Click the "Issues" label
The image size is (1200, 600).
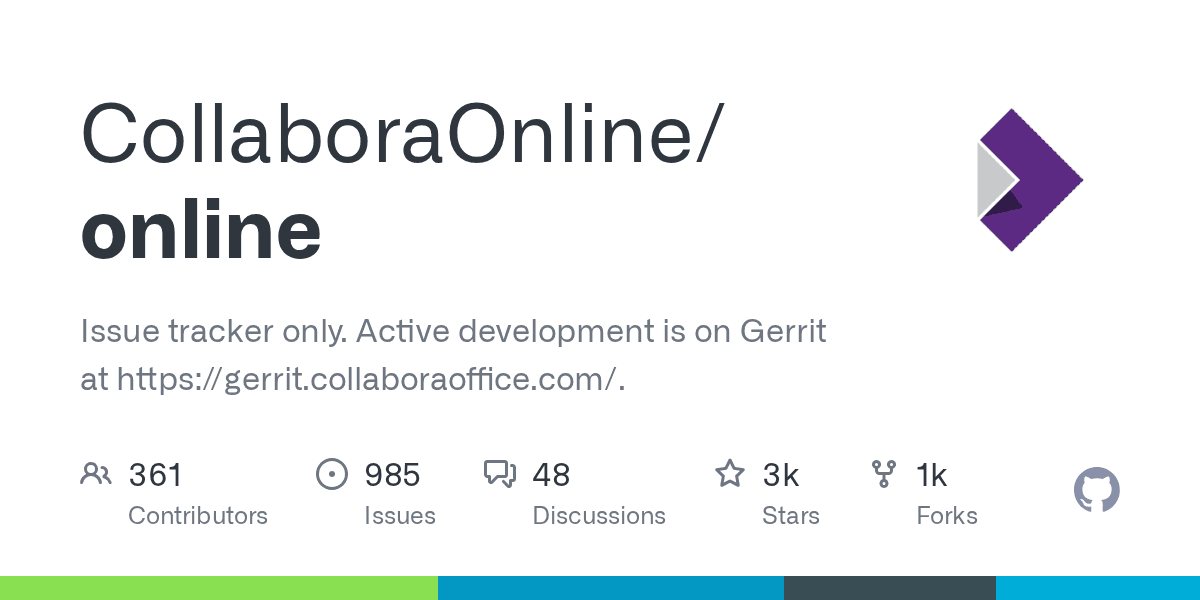400,516
